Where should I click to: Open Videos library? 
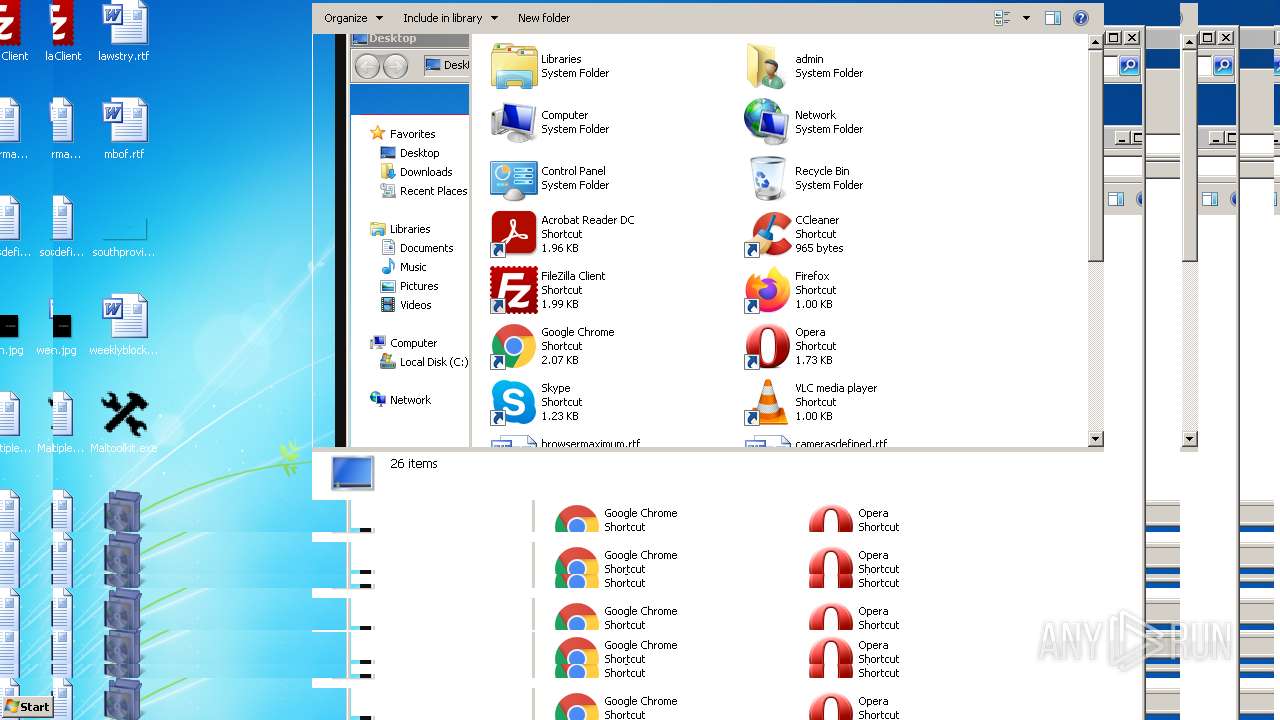[415, 305]
